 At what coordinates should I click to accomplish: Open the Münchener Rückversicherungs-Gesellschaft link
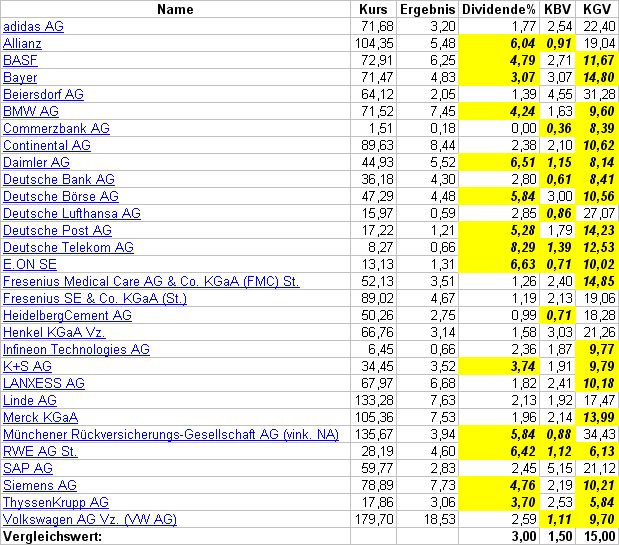point(171,434)
